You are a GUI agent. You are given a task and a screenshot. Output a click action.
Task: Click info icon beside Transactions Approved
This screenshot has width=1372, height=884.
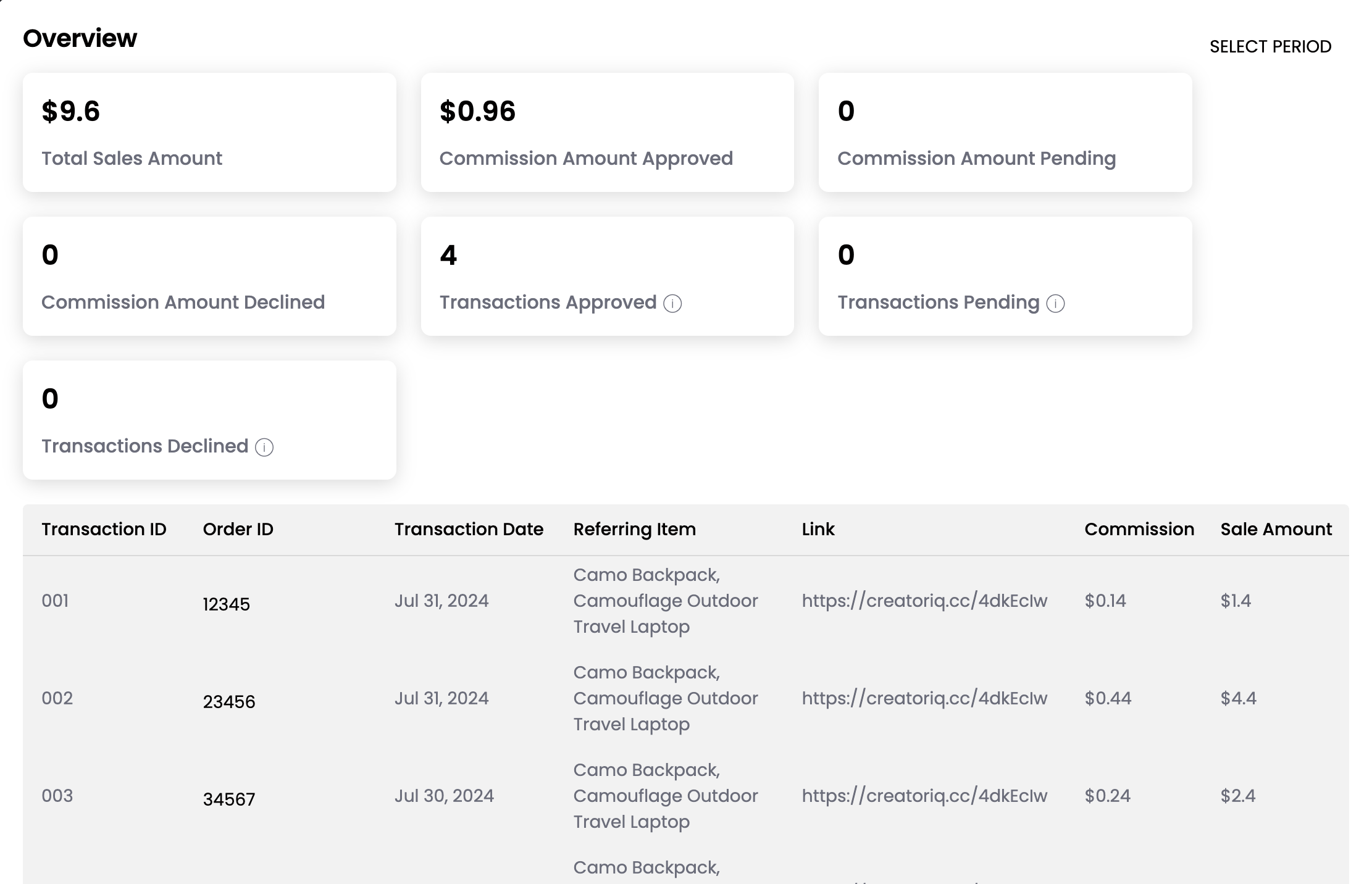tap(672, 304)
